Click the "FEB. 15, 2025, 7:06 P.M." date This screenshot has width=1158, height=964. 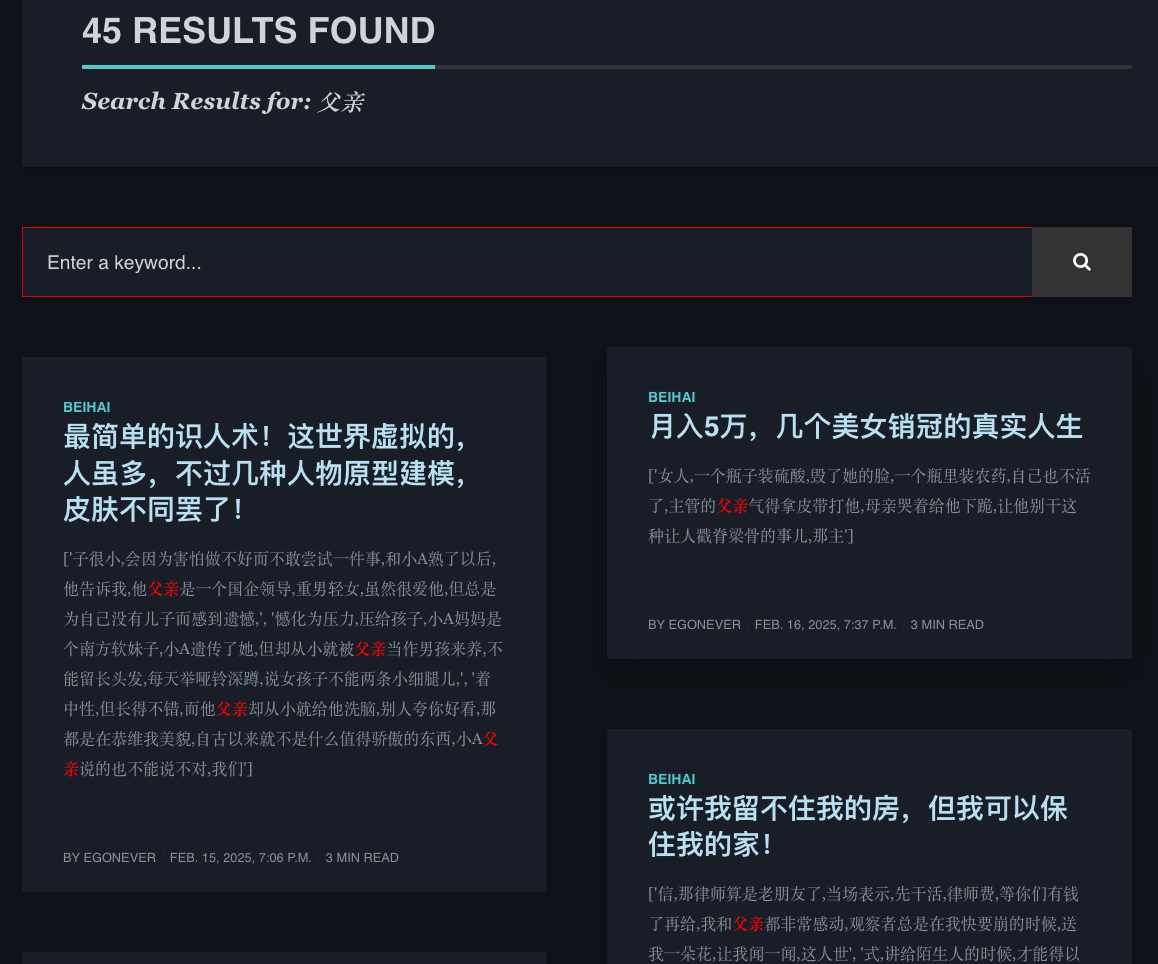(240, 857)
